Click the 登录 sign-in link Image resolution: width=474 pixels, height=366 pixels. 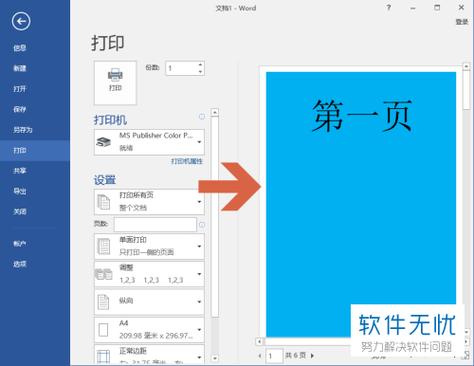[462, 22]
